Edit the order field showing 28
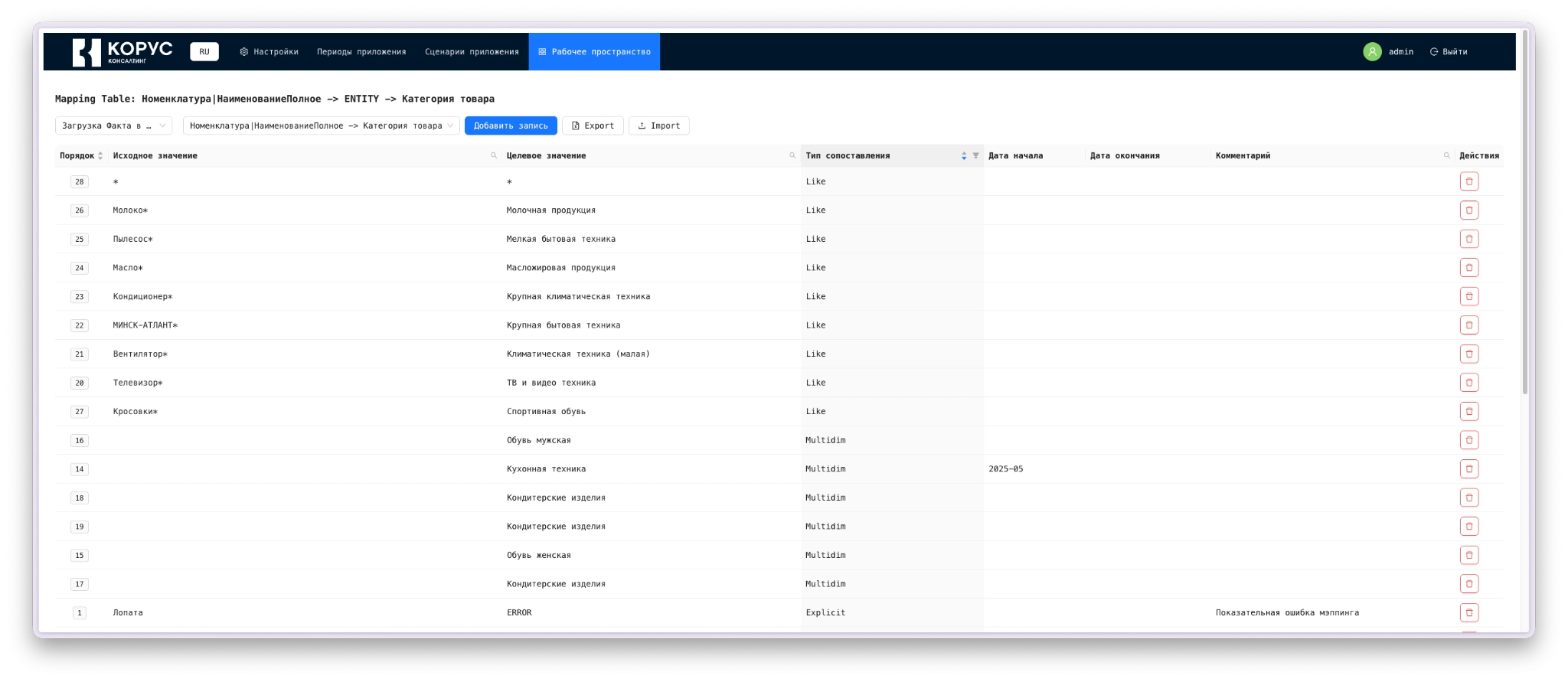 point(80,181)
